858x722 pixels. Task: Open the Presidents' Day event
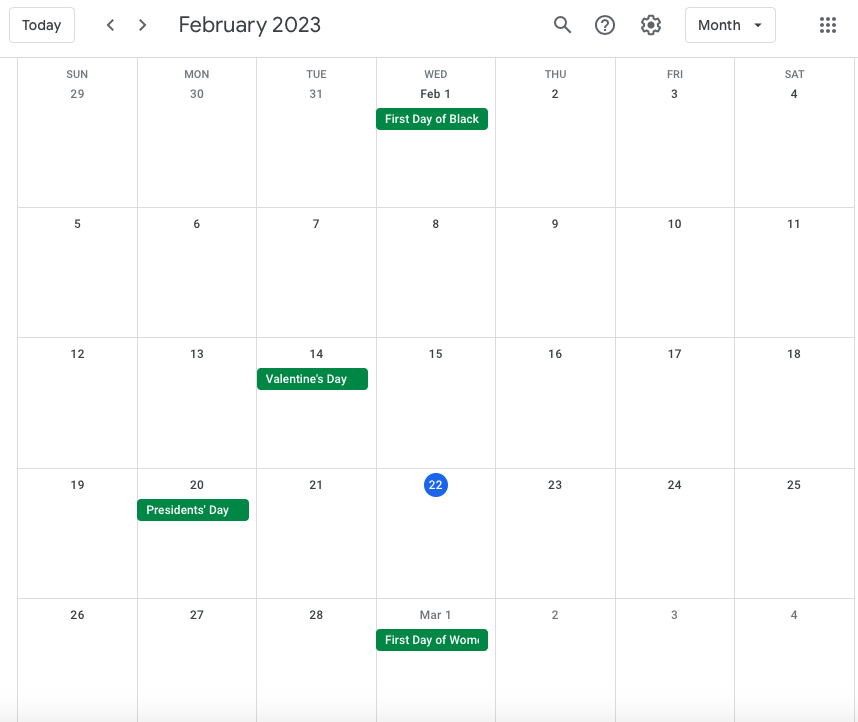(x=193, y=510)
